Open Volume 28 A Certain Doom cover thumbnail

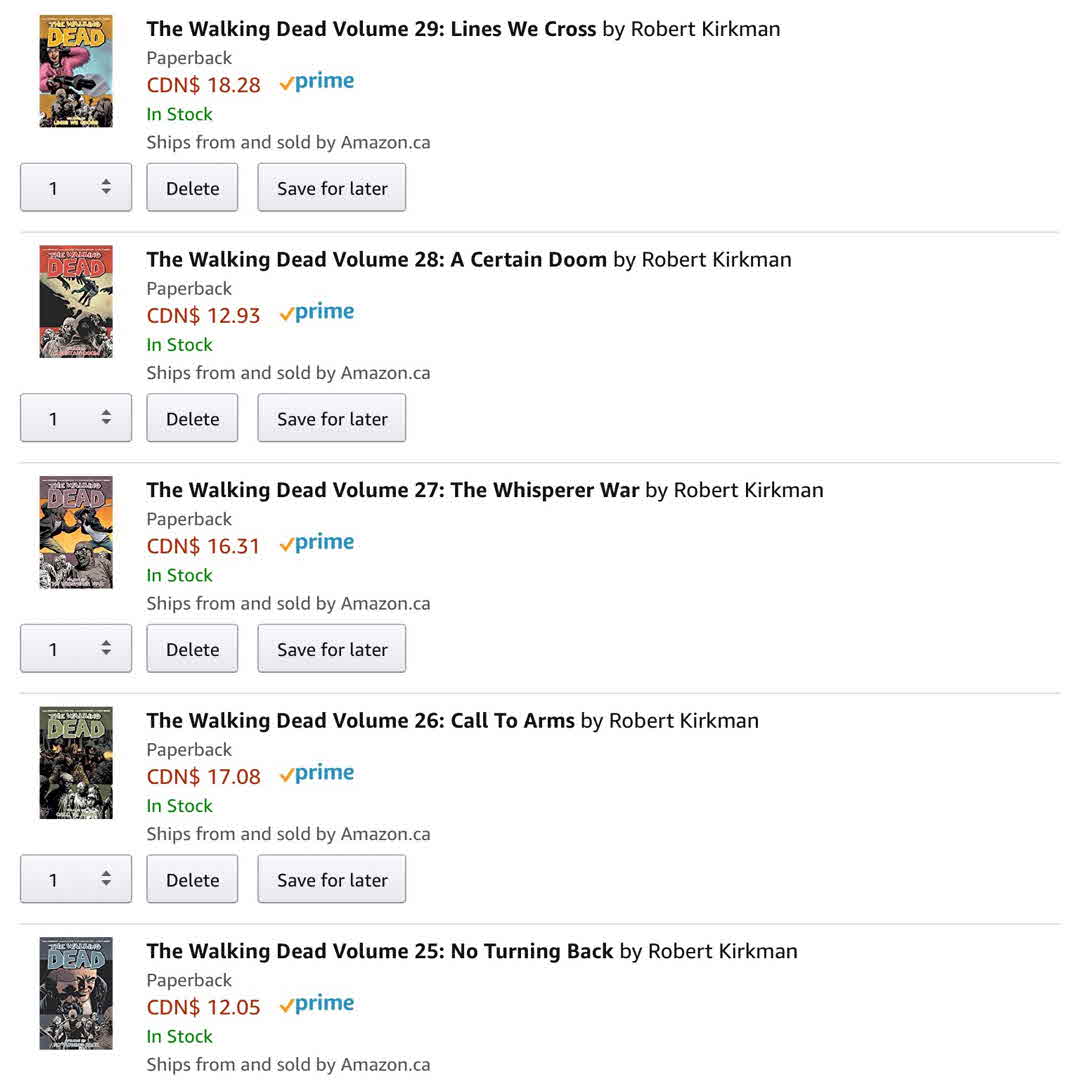(76, 302)
